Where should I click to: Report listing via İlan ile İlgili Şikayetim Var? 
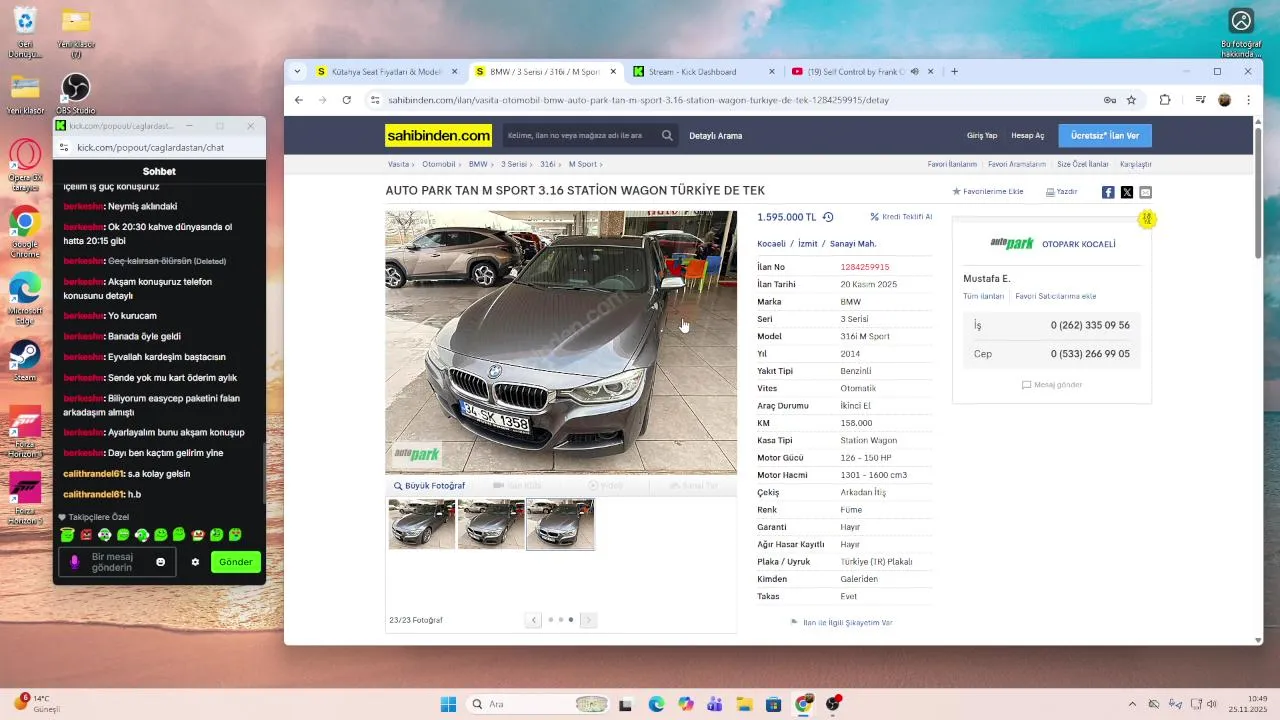(x=841, y=622)
